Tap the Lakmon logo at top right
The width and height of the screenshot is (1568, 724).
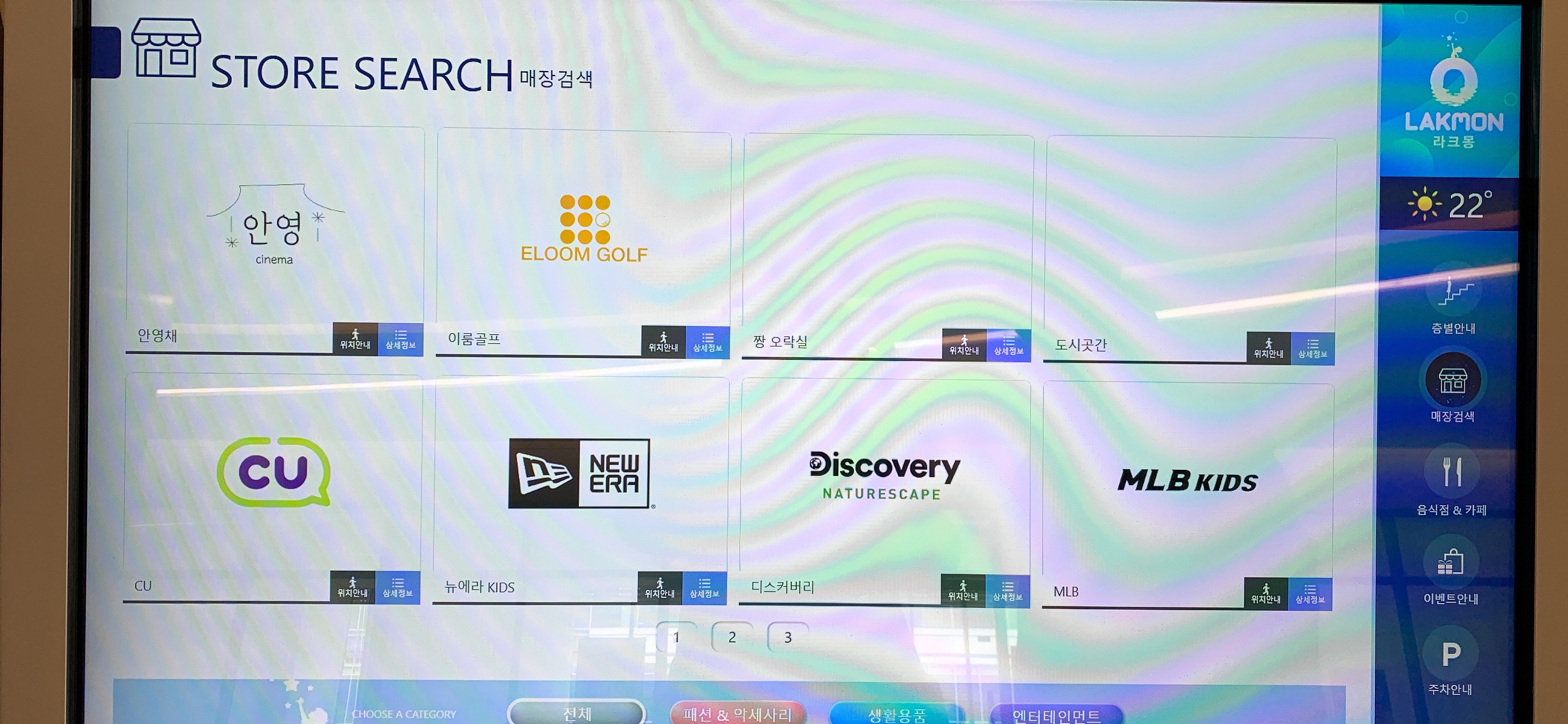[x=1454, y=91]
